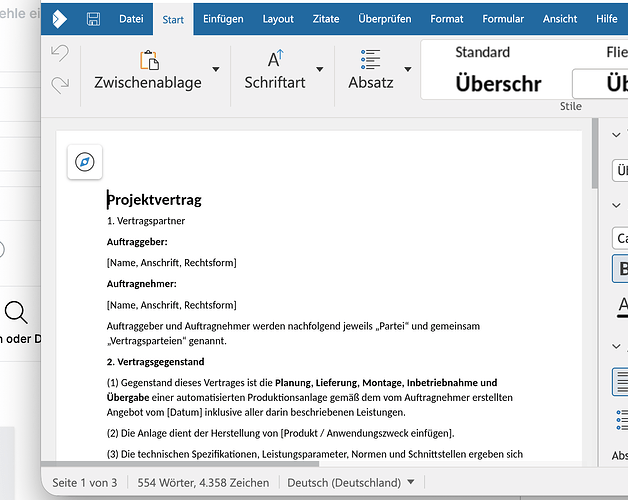Click the application logo icon

[x=60, y=19]
